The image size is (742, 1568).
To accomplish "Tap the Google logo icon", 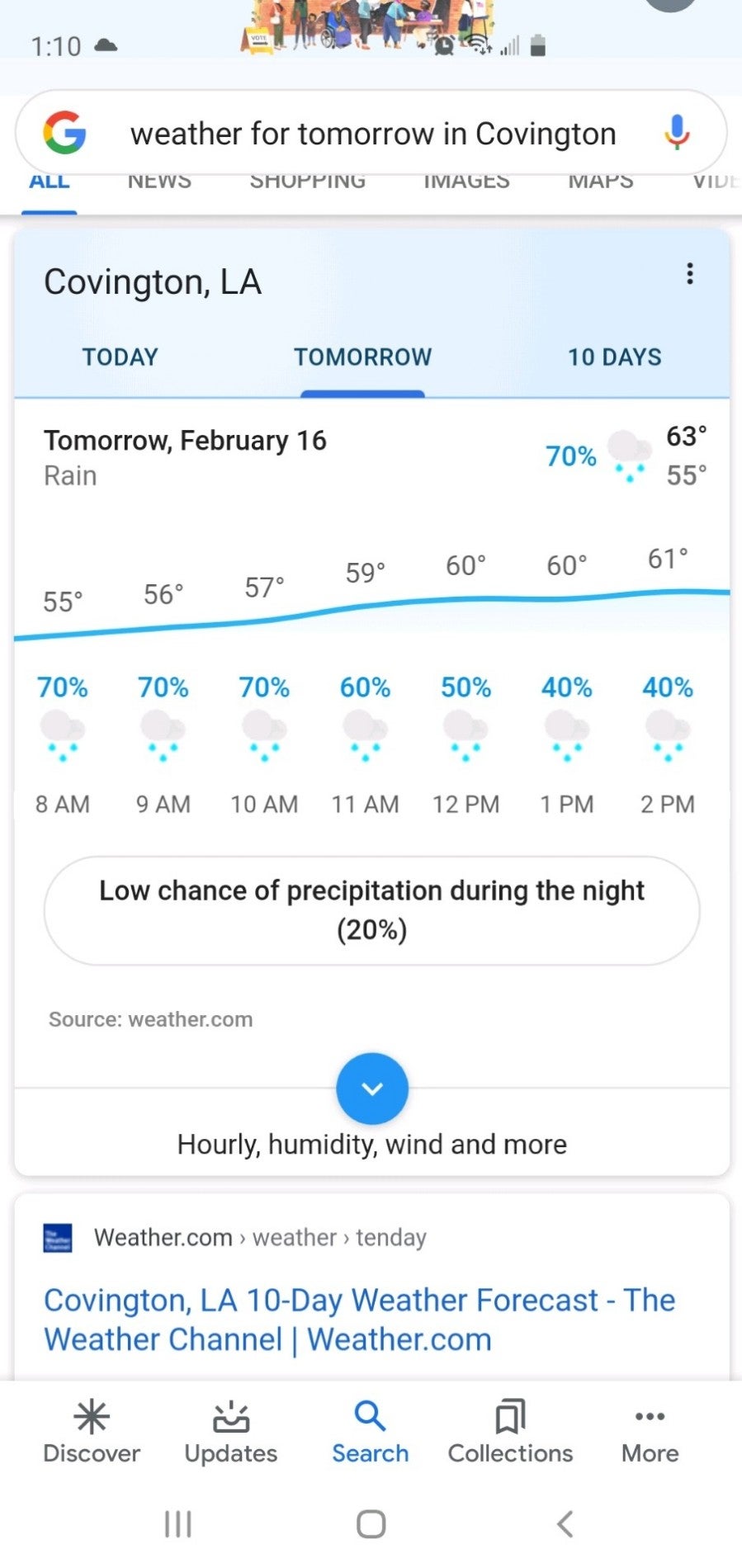I will [64, 133].
